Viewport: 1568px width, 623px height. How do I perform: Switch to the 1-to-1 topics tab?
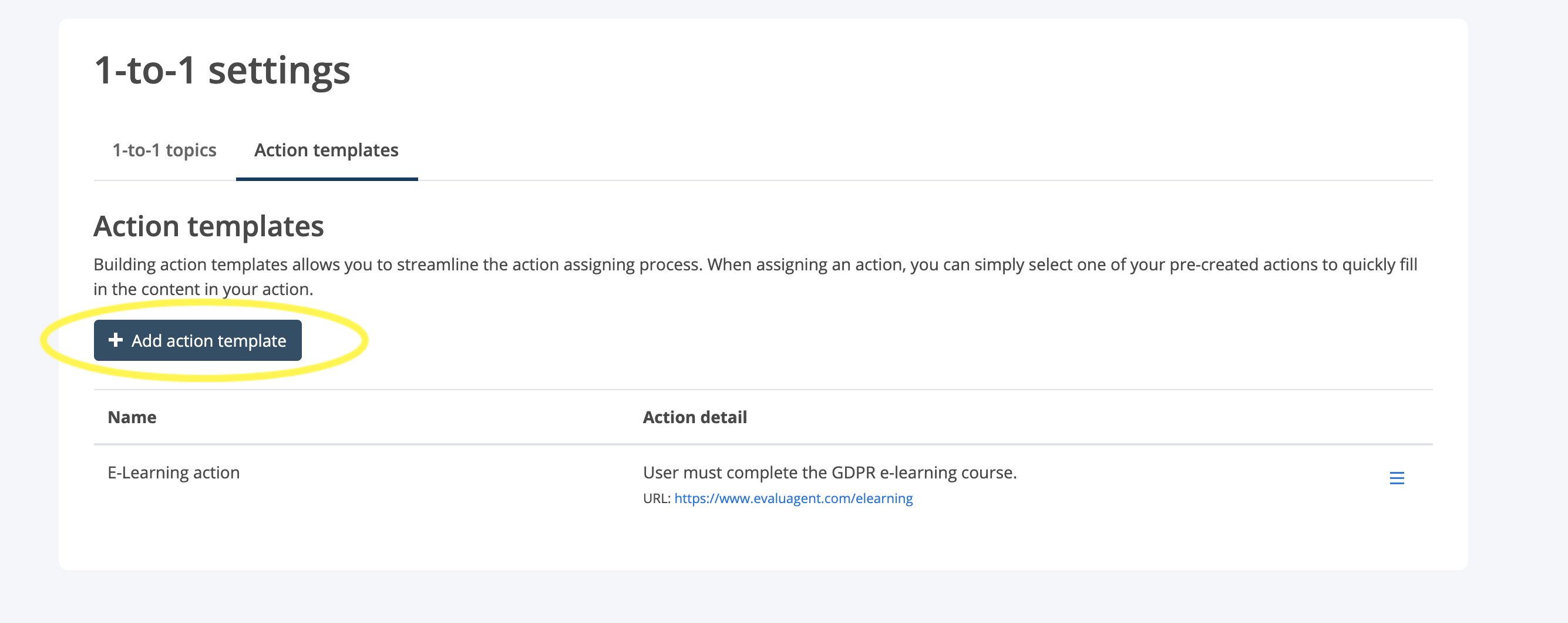tap(163, 150)
